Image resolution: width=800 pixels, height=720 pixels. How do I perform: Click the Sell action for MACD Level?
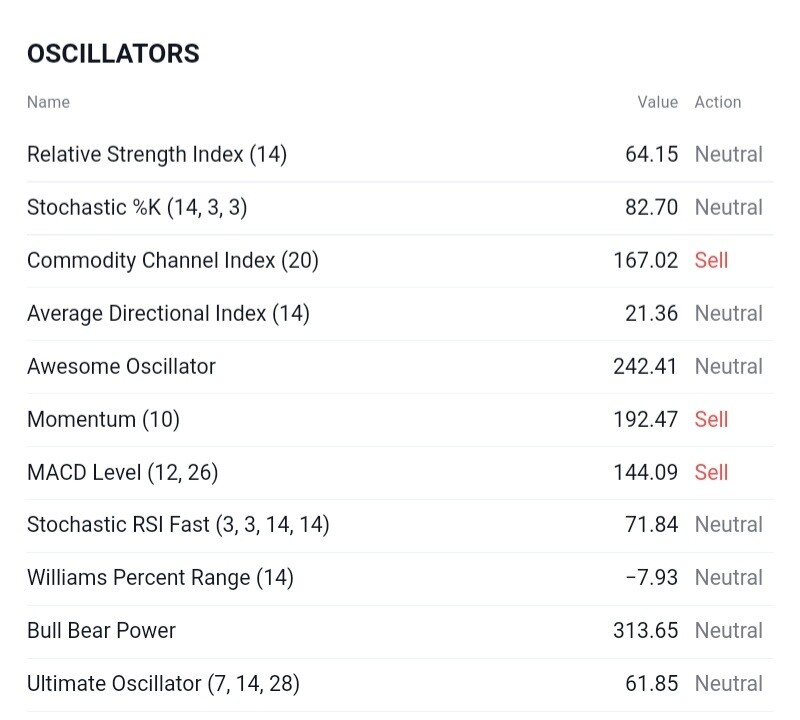pyautogui.click(x=711, y=473)
